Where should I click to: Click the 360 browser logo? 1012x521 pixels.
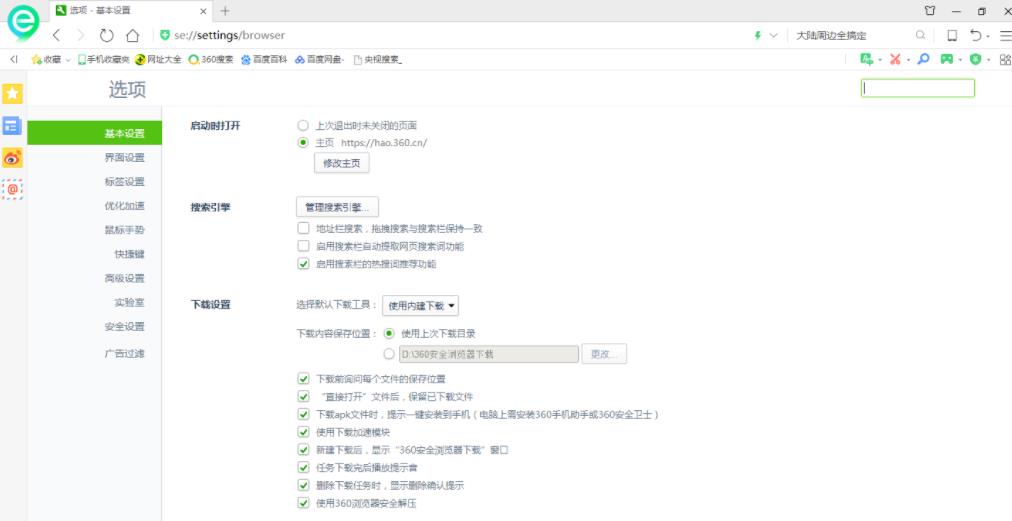23,23
